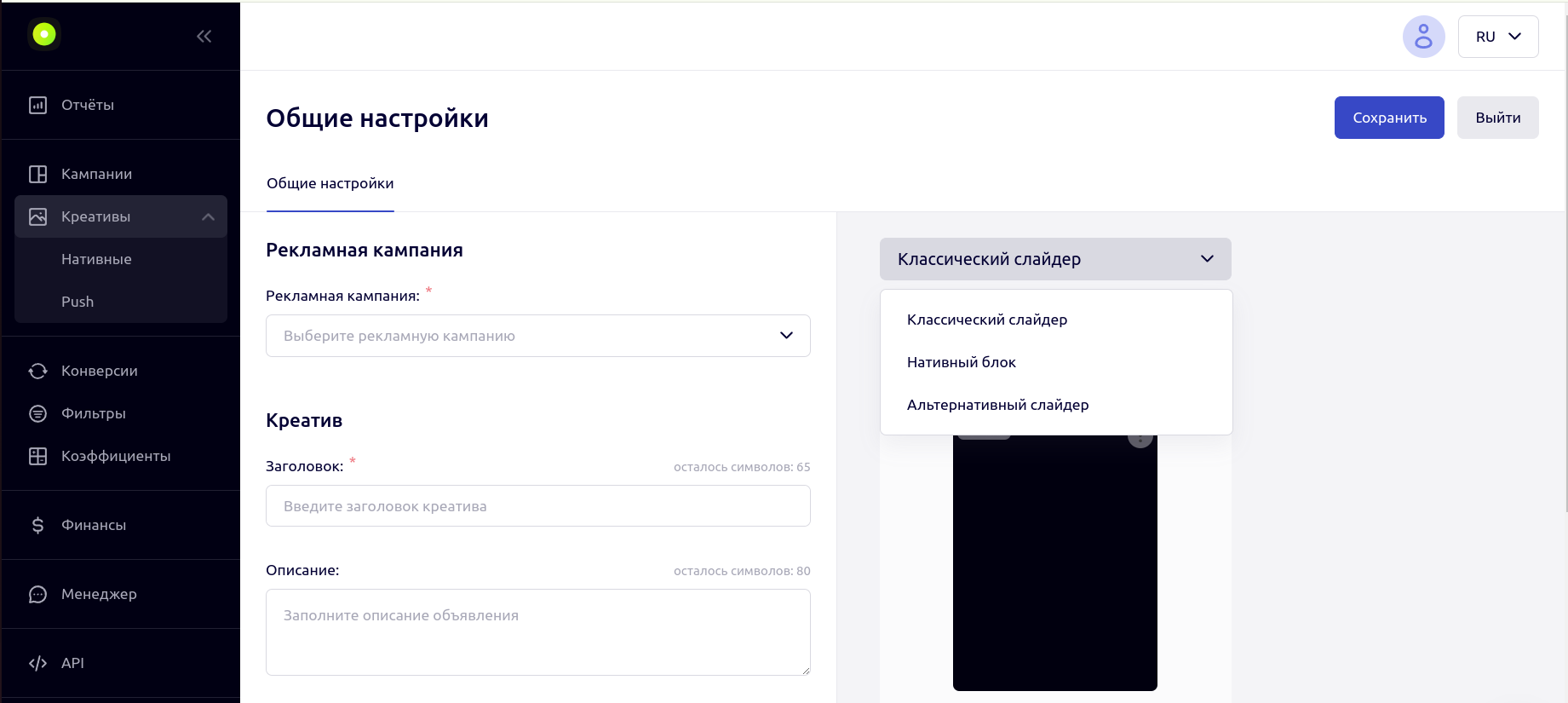This screenshot has height=703, width=1568.
Task: Click the Рекламная кампания section heading
Action: pyautogui.click(x=365, y=250)
